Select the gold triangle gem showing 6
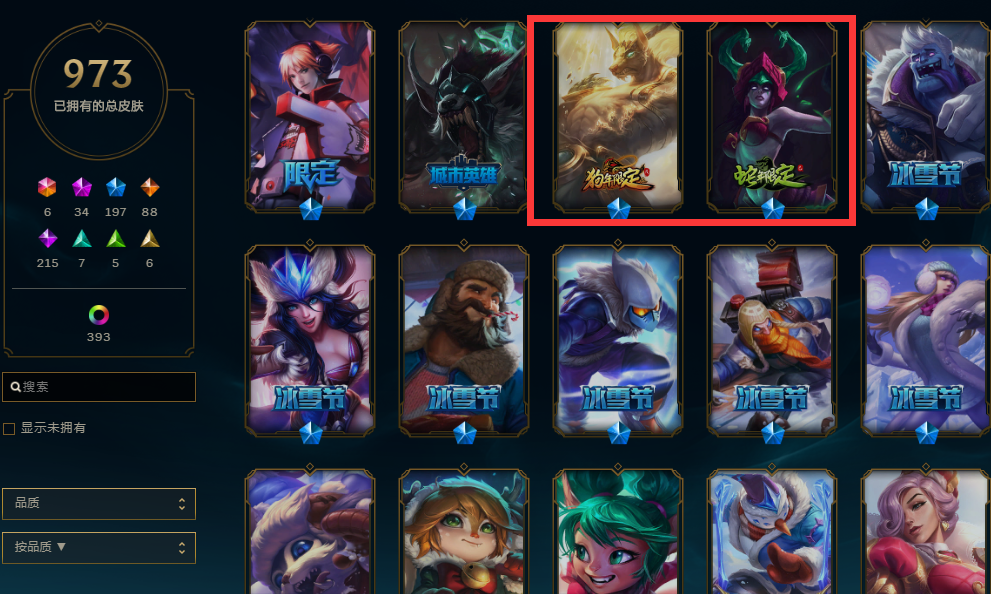Viewport: 991px width, 594px height. (150, 238)
